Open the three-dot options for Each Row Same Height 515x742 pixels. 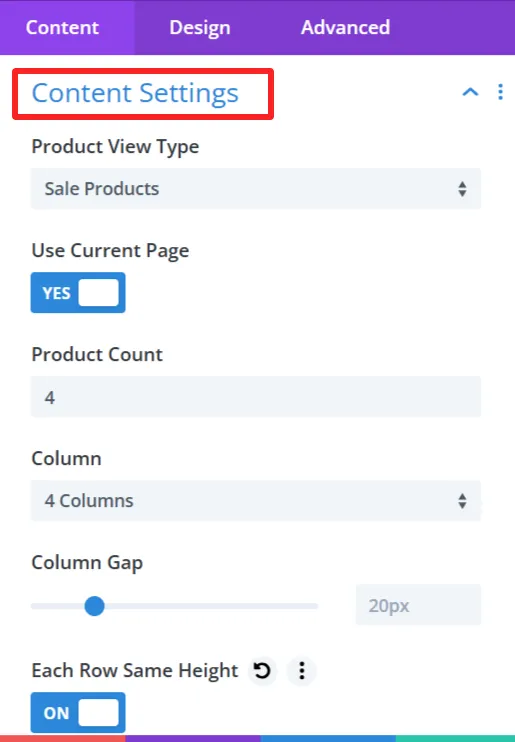click(x=302, y=671)
